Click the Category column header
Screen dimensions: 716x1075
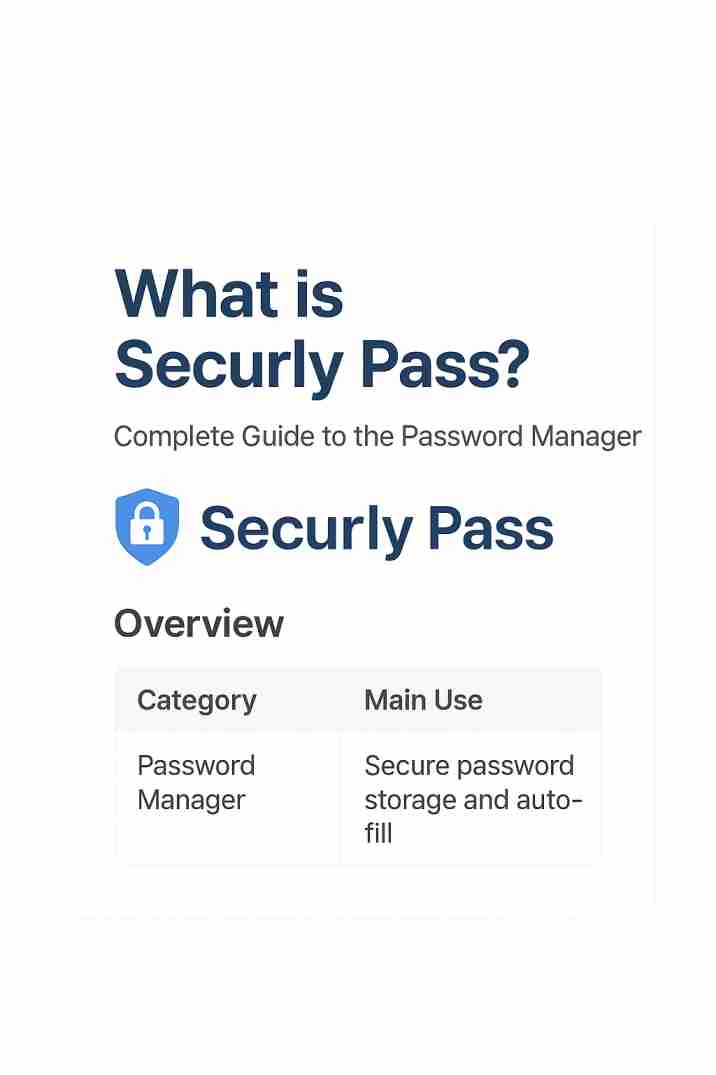(x=197, y=700)
